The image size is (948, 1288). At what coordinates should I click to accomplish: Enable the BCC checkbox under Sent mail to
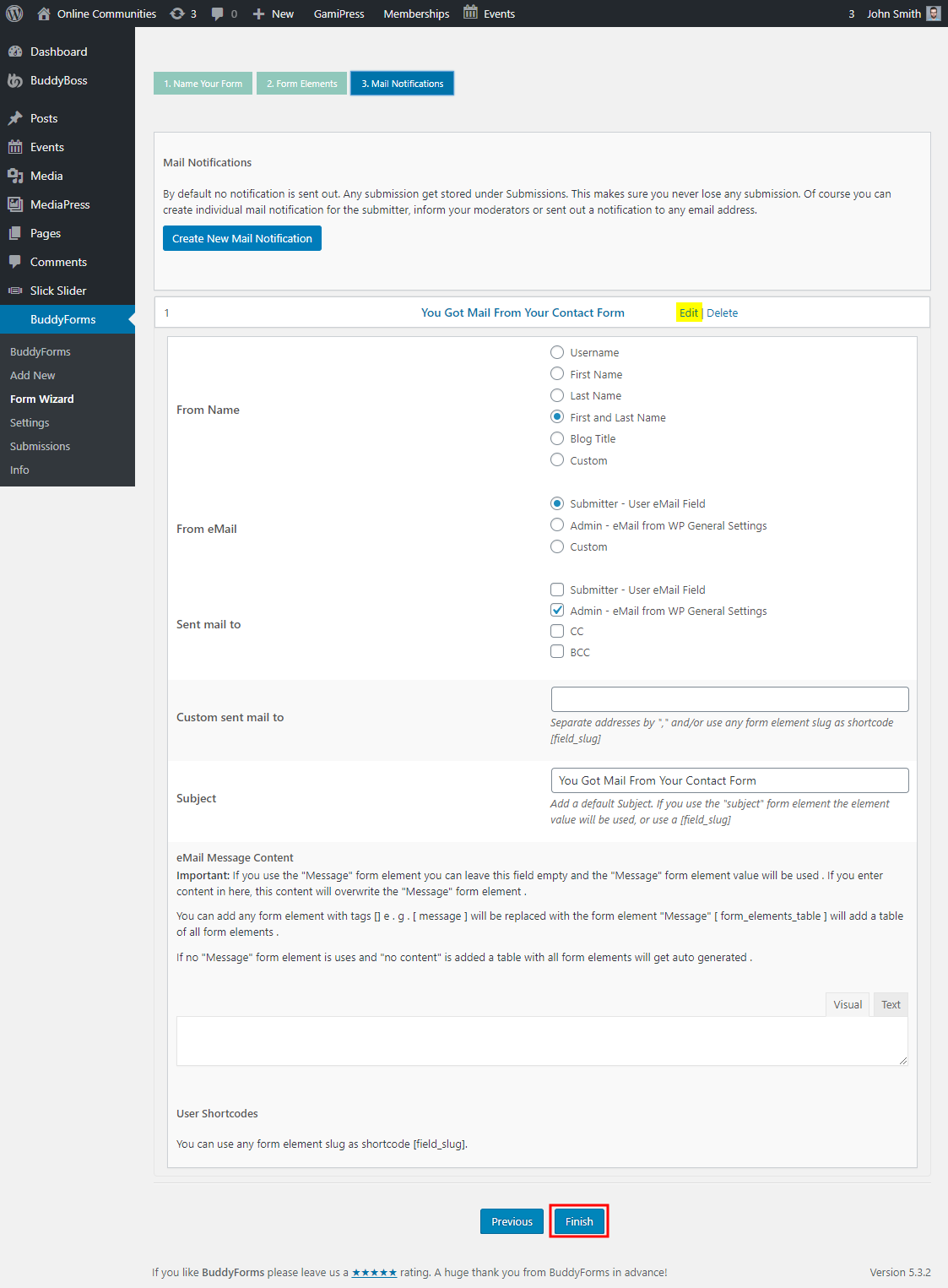coord(557,651)
